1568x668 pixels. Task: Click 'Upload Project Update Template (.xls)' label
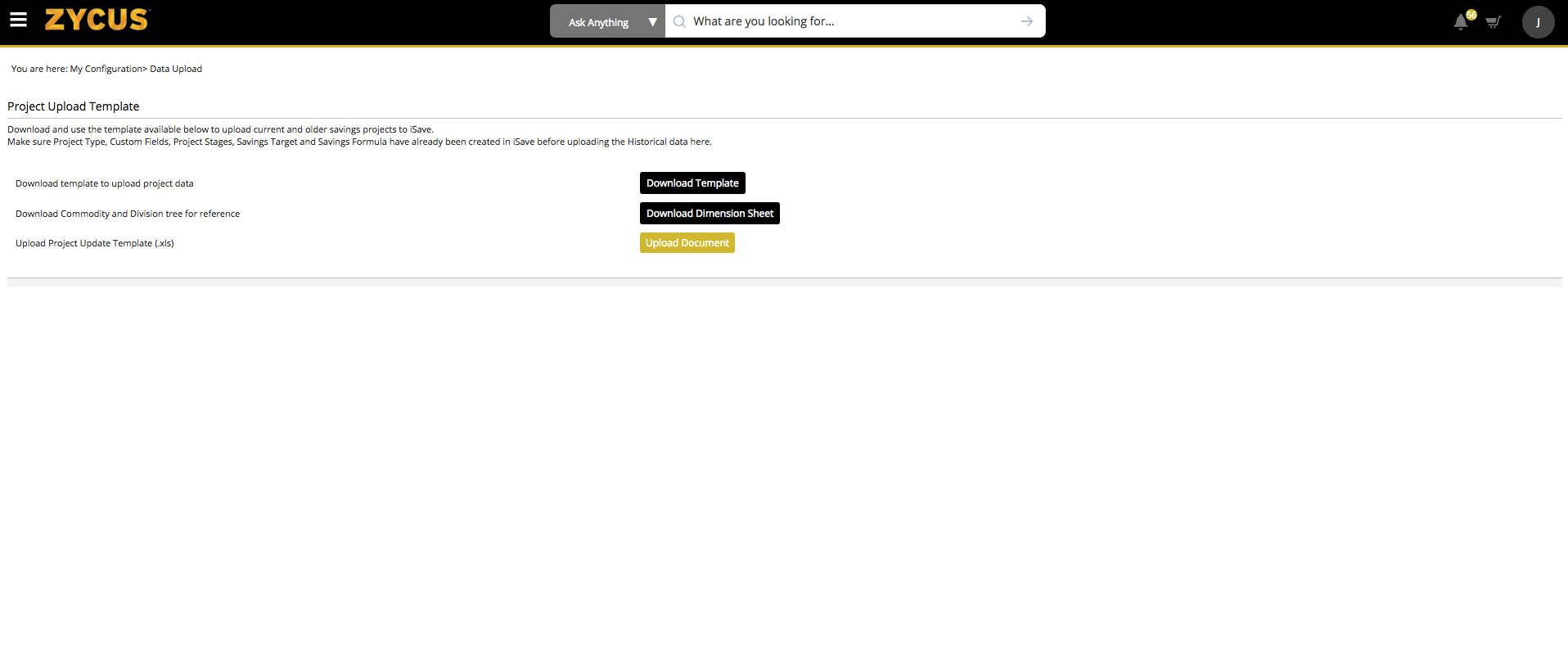(95, 243)
